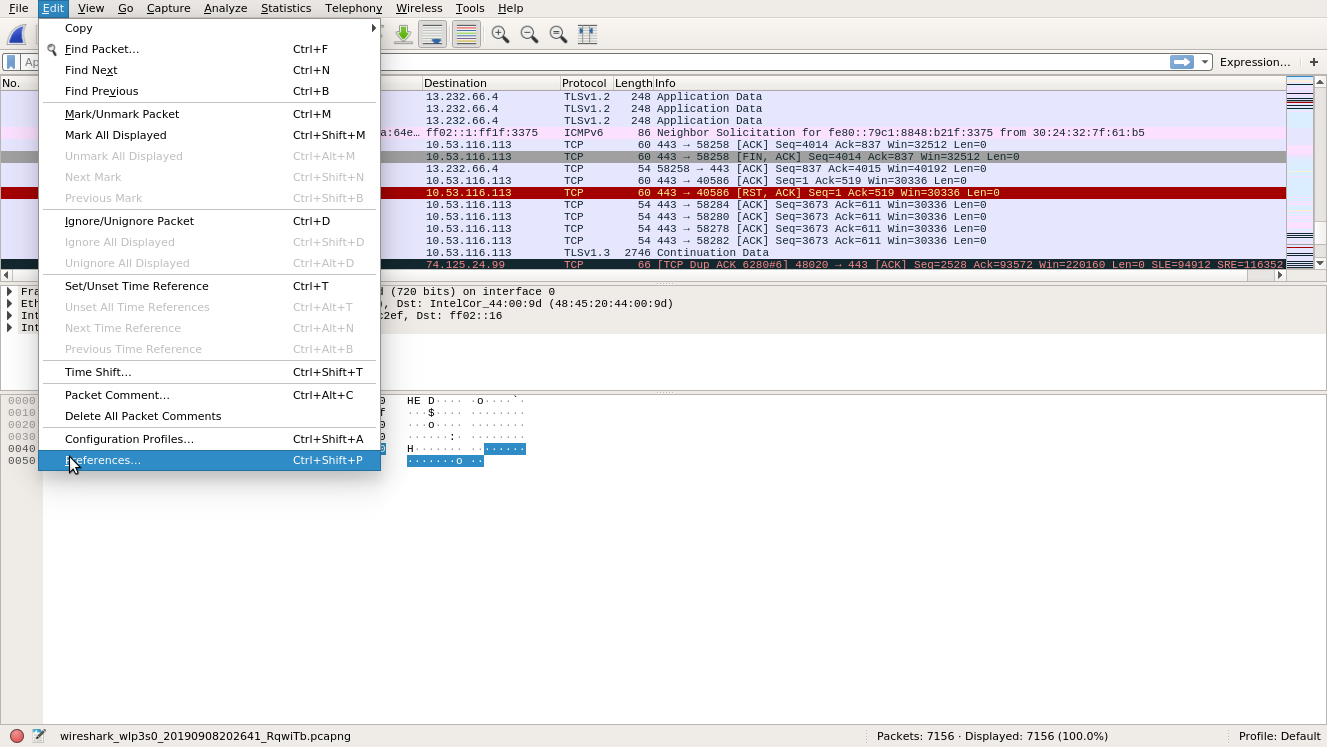Open the Wireless menu
1327x747 pixels.
[x=419, y=8]
